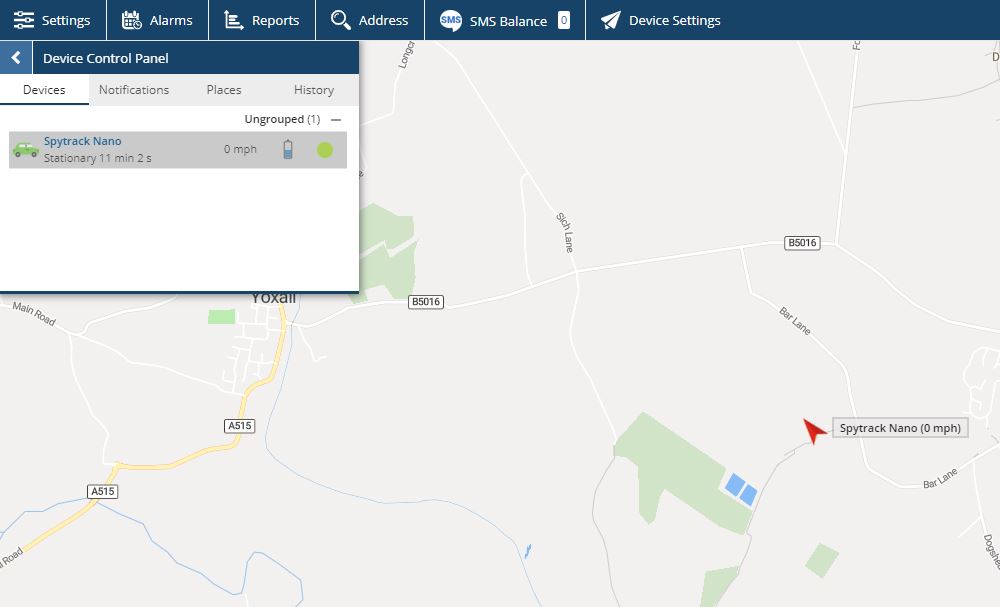1000x607 pixels.
Task: Click the green status dot for Spytrack Nano
Action: click(x=325, y=150)
